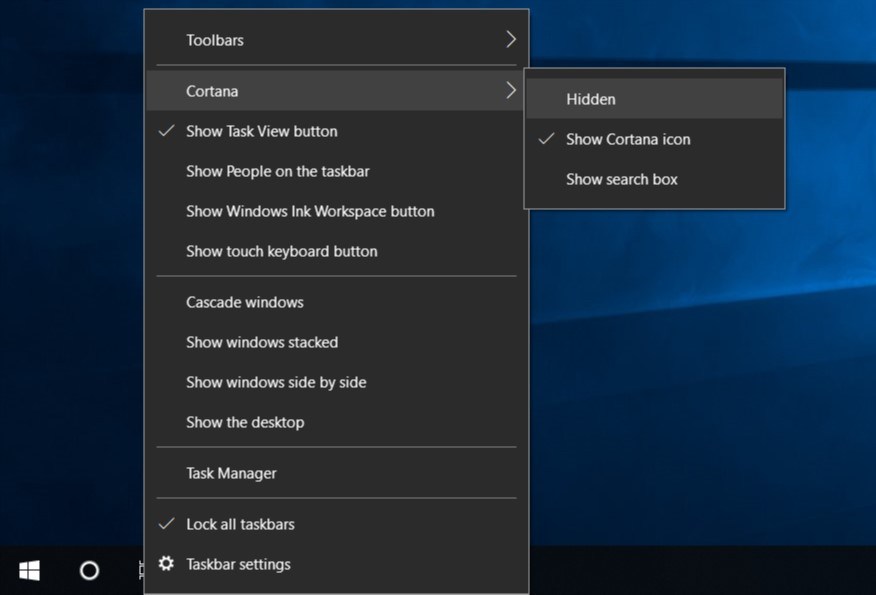This screenshot has width=876, height=595.
Task: Choose Cascade windows from the menu
Action: click(x=244, y=302)
